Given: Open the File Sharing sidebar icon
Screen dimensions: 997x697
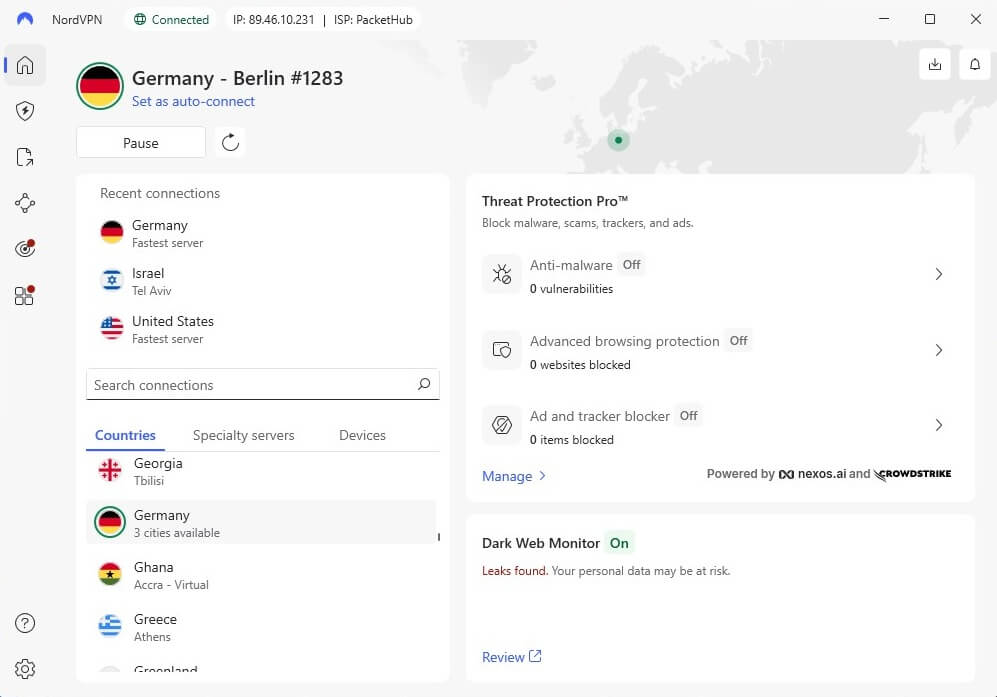Looking at the screenshot, I should 24,157.
